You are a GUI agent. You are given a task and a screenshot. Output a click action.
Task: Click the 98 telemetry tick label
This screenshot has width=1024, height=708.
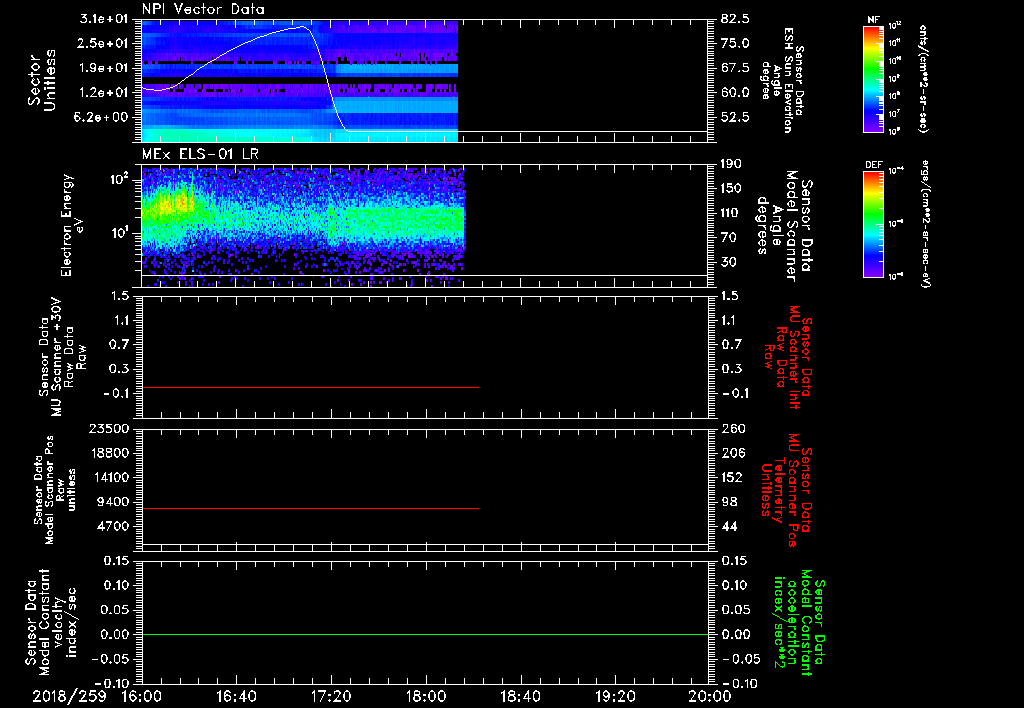pos(729,502)
